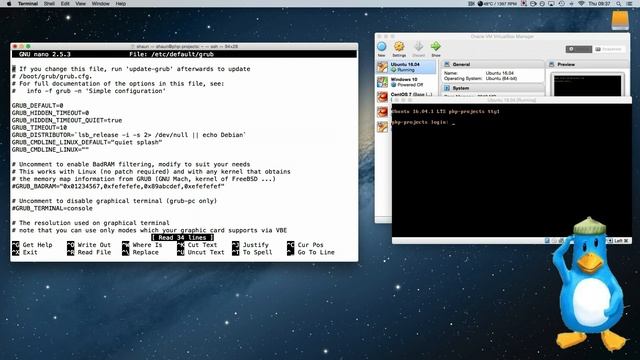The width and height of the screenshot is (640, 360).
Task: Open the Shell menu
Action: (49, 4)
